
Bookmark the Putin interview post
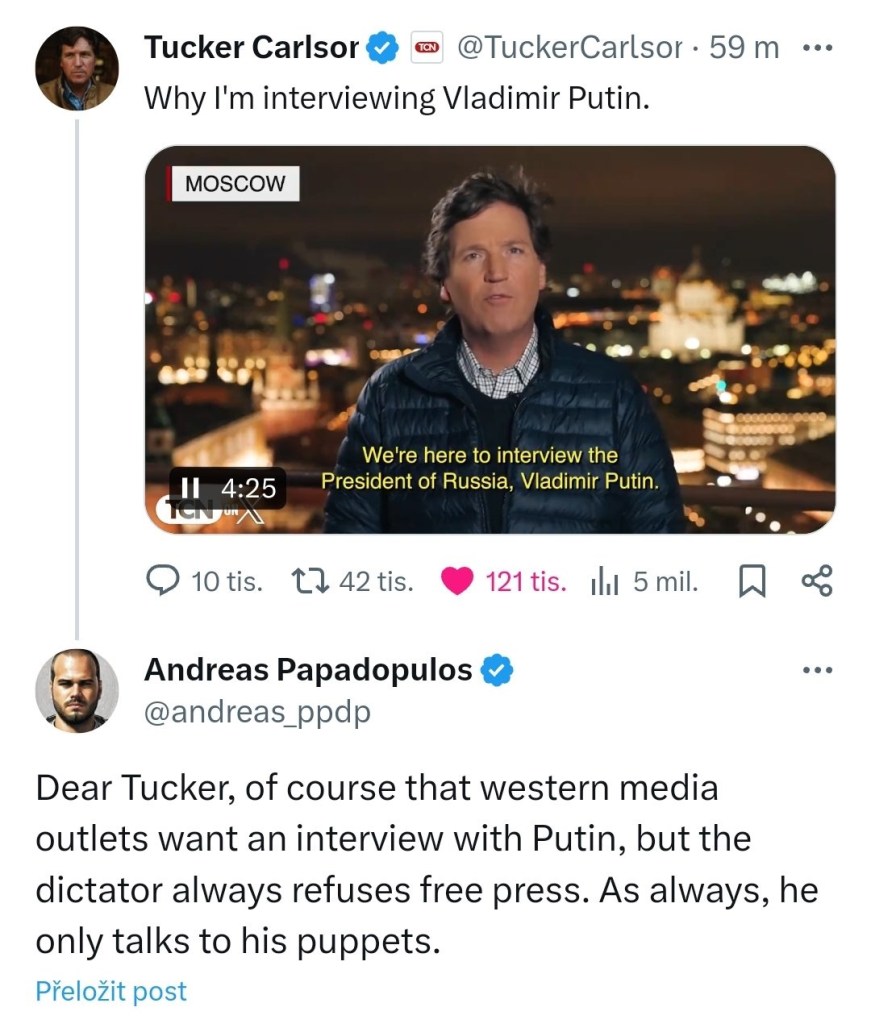click(749, 581)
